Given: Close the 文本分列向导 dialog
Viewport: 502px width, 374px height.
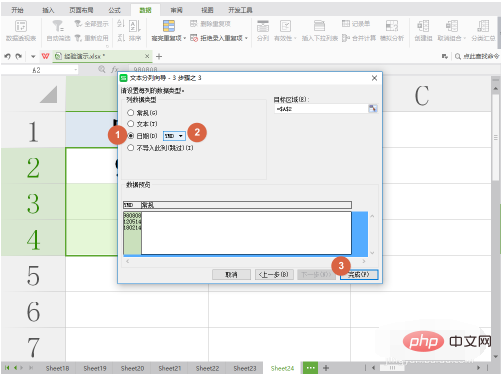Looking at the screenshot, I should tap(374, 78).
